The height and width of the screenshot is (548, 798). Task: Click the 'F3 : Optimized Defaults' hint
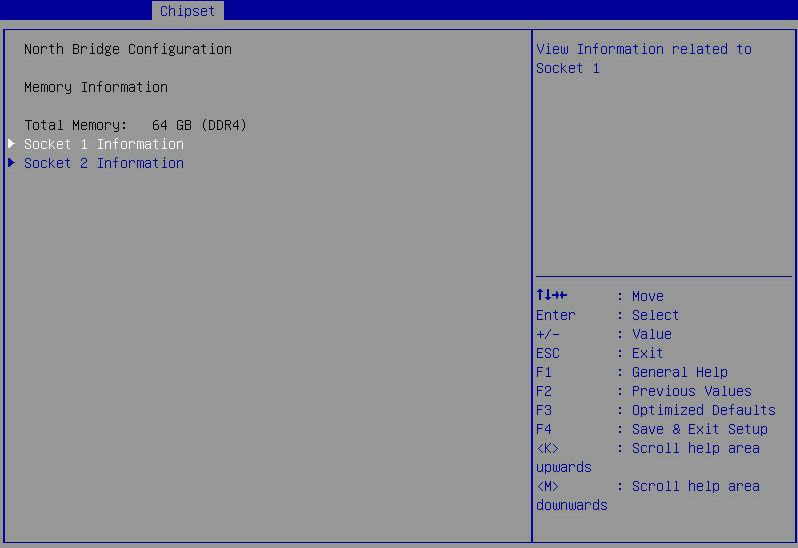pos(656,410)
